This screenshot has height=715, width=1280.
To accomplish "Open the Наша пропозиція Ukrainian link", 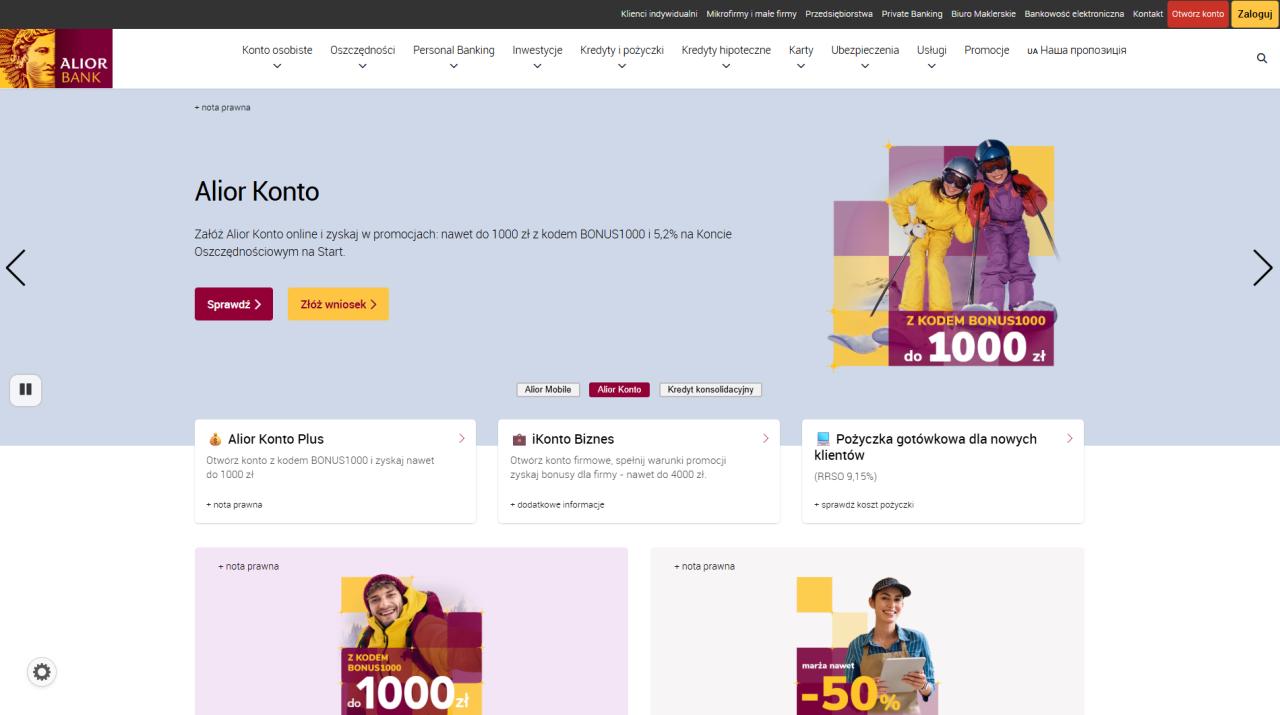I will (x=1077, y=50).
